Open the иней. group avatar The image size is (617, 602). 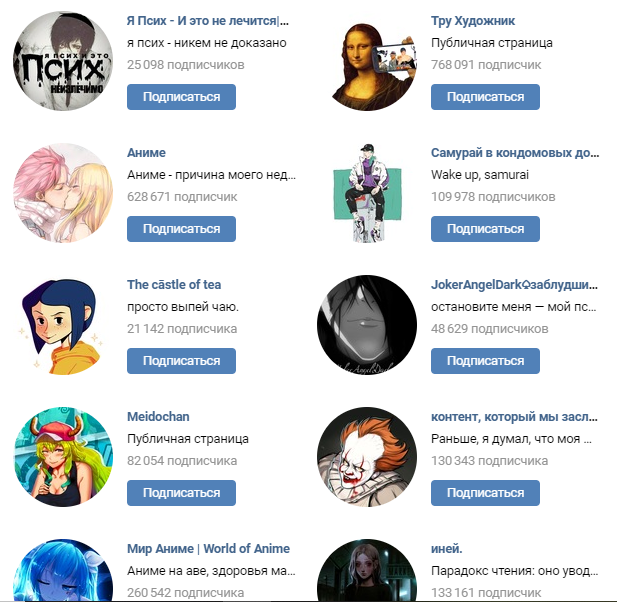pos(367,570)
